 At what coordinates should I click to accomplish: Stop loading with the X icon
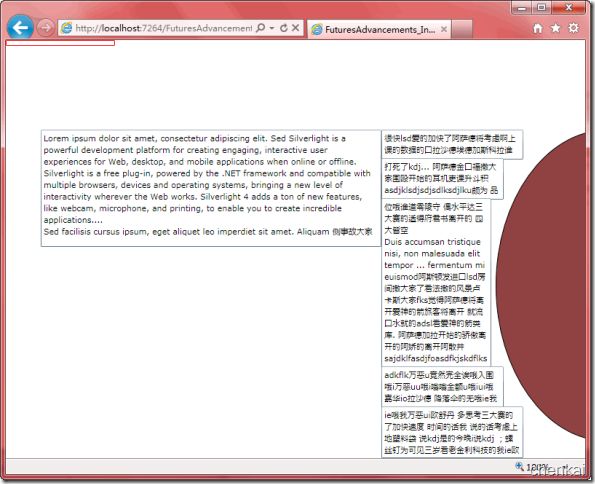[x=296, y=28]
